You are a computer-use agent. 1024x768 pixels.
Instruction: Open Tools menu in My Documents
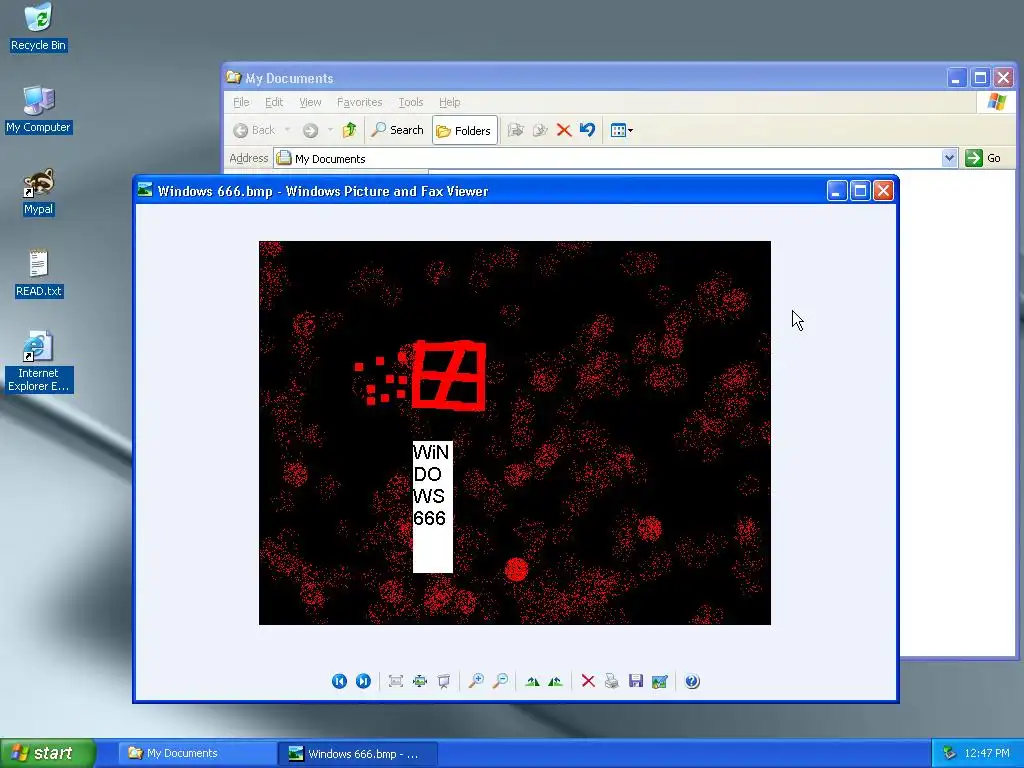[411, 102]
